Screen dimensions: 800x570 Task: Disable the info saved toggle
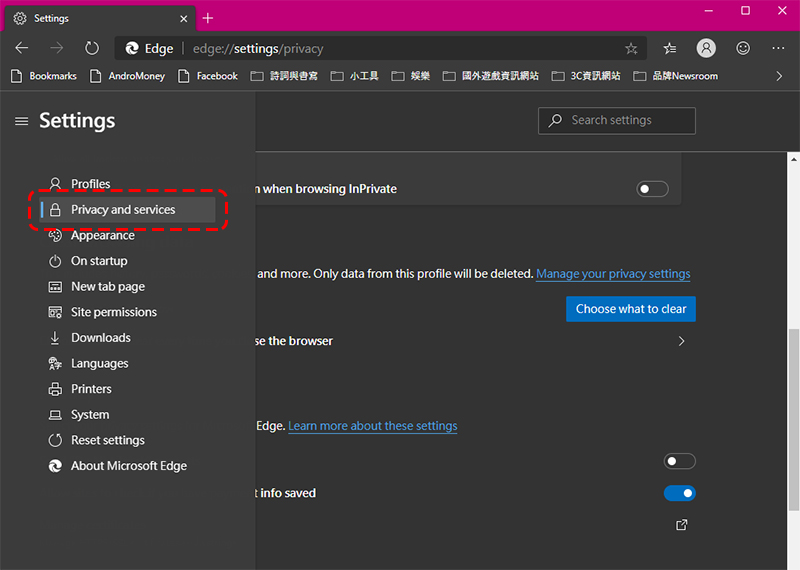click(680, 493)
